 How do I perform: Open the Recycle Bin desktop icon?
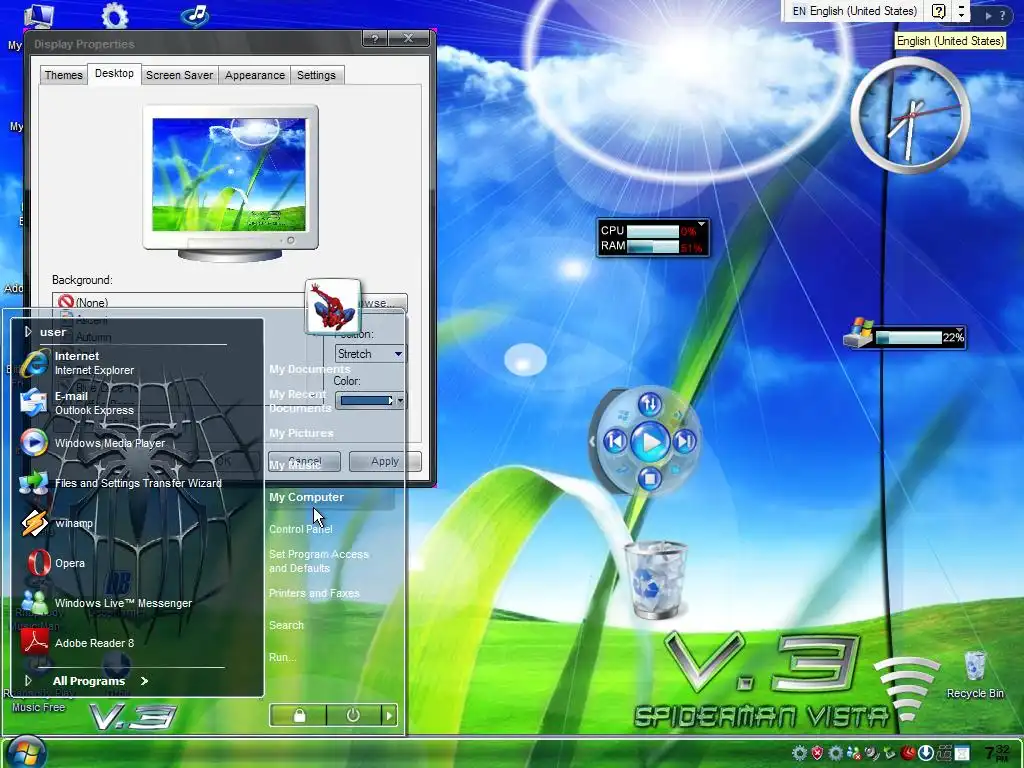pyautogui.click(x=974, y=674)
